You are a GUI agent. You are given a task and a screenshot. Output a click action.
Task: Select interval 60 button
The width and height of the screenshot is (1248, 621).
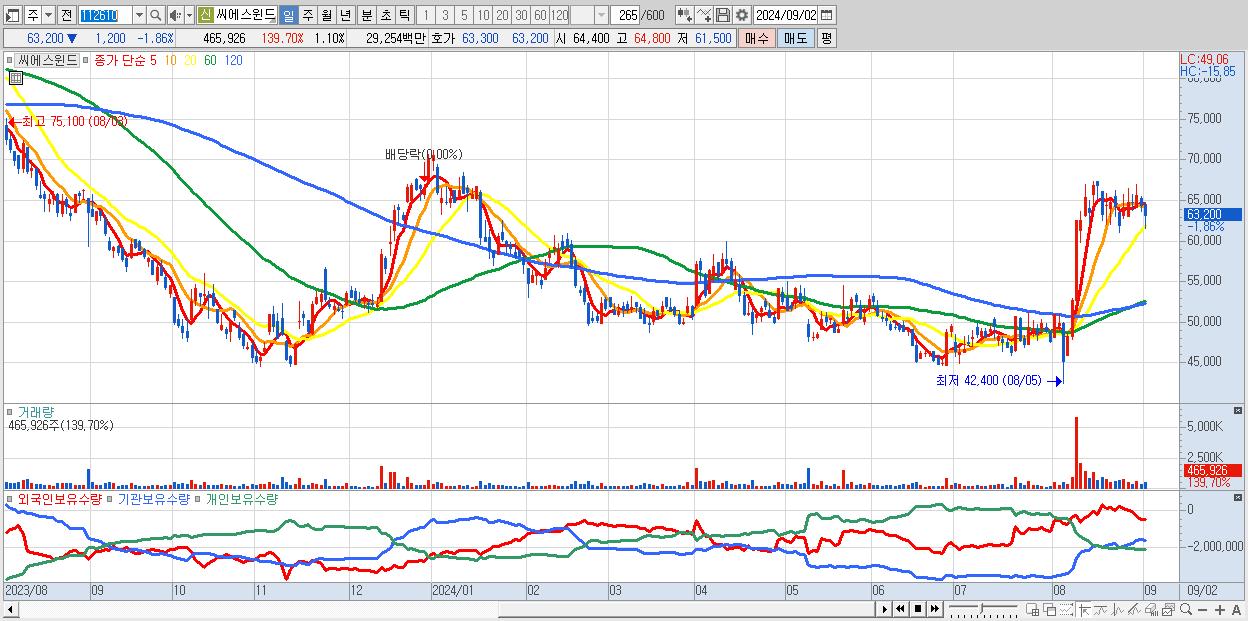[x=540, y=15]
